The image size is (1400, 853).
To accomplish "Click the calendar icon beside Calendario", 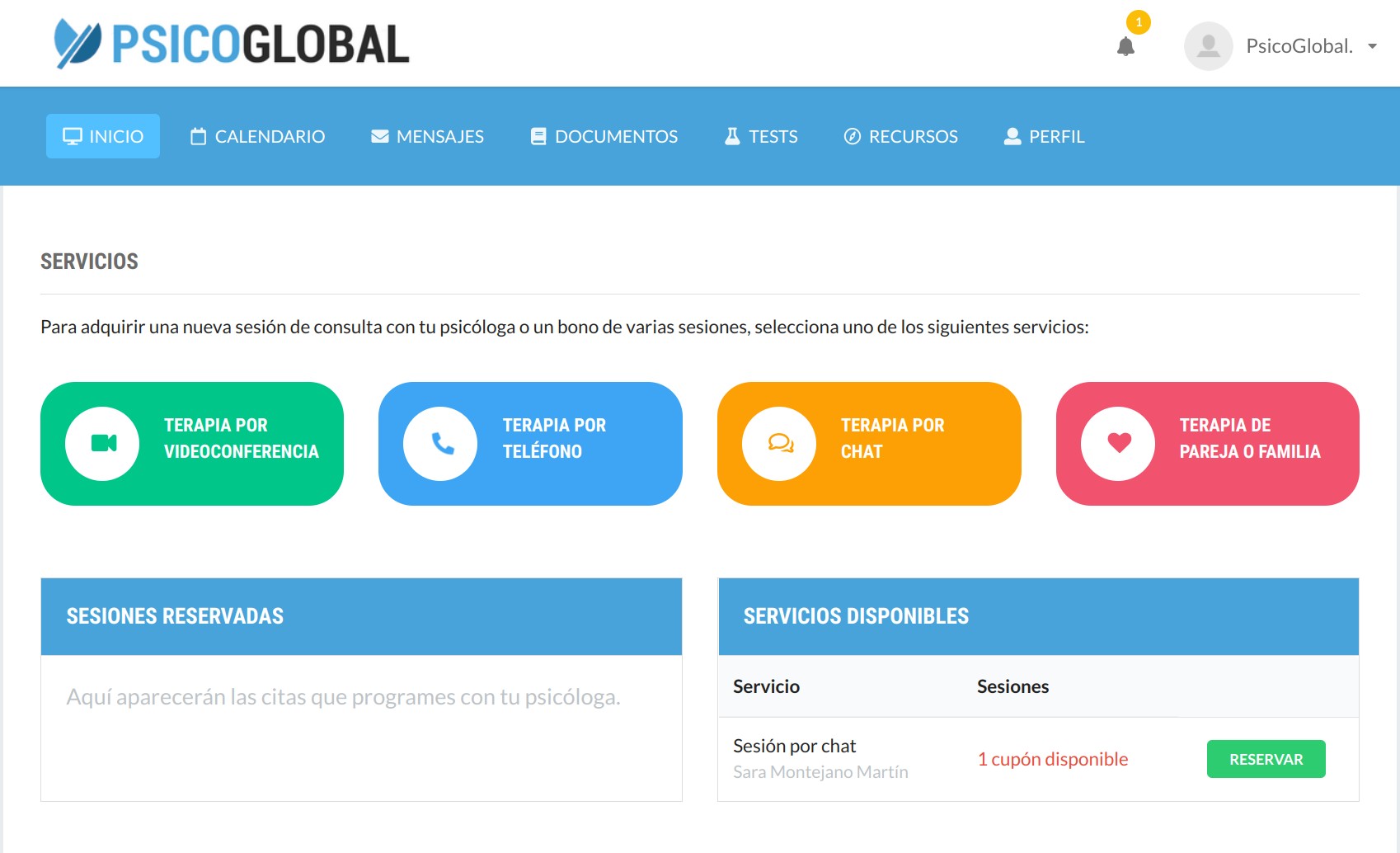I will pos(199,136).
